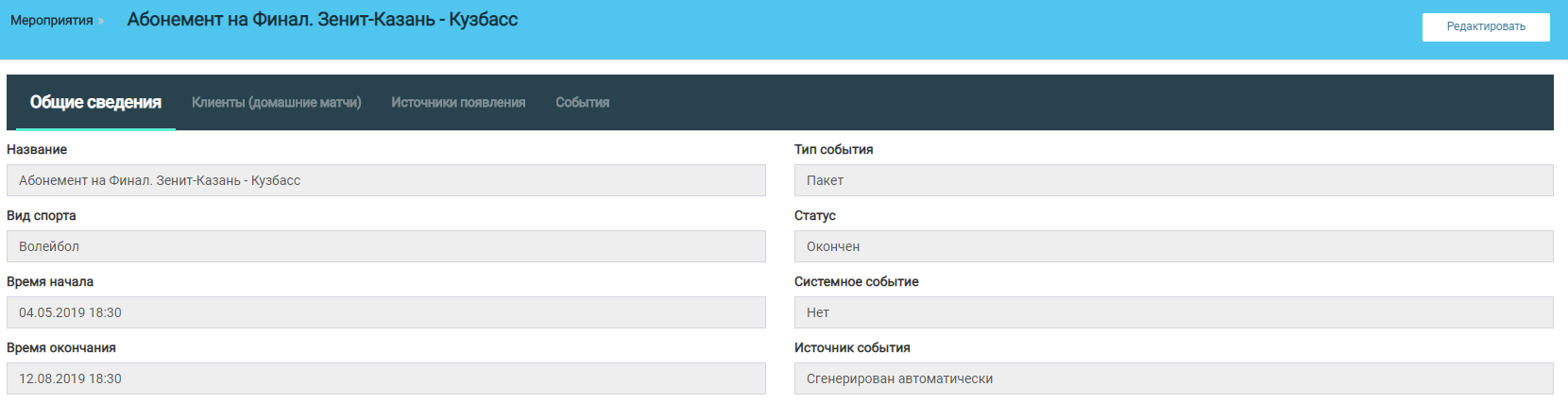The image size is (1568, 420).
Task: Select the События tab
Action: pos(582,102)
